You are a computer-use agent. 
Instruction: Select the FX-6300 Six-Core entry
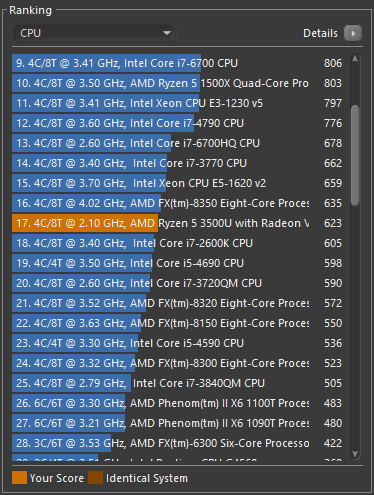tap(178, 443)
